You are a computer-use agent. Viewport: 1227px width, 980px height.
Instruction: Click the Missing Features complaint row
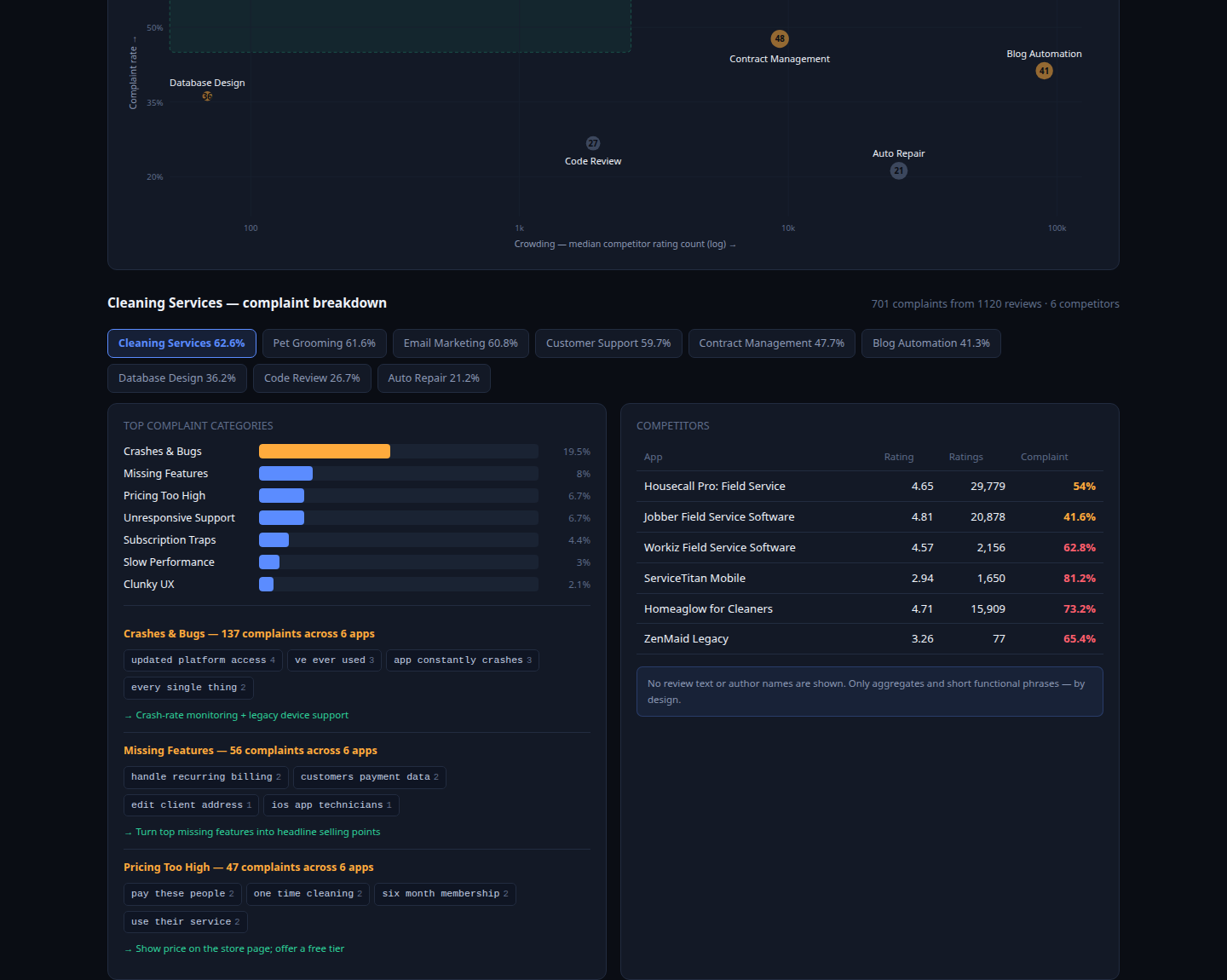click(357, 474)
